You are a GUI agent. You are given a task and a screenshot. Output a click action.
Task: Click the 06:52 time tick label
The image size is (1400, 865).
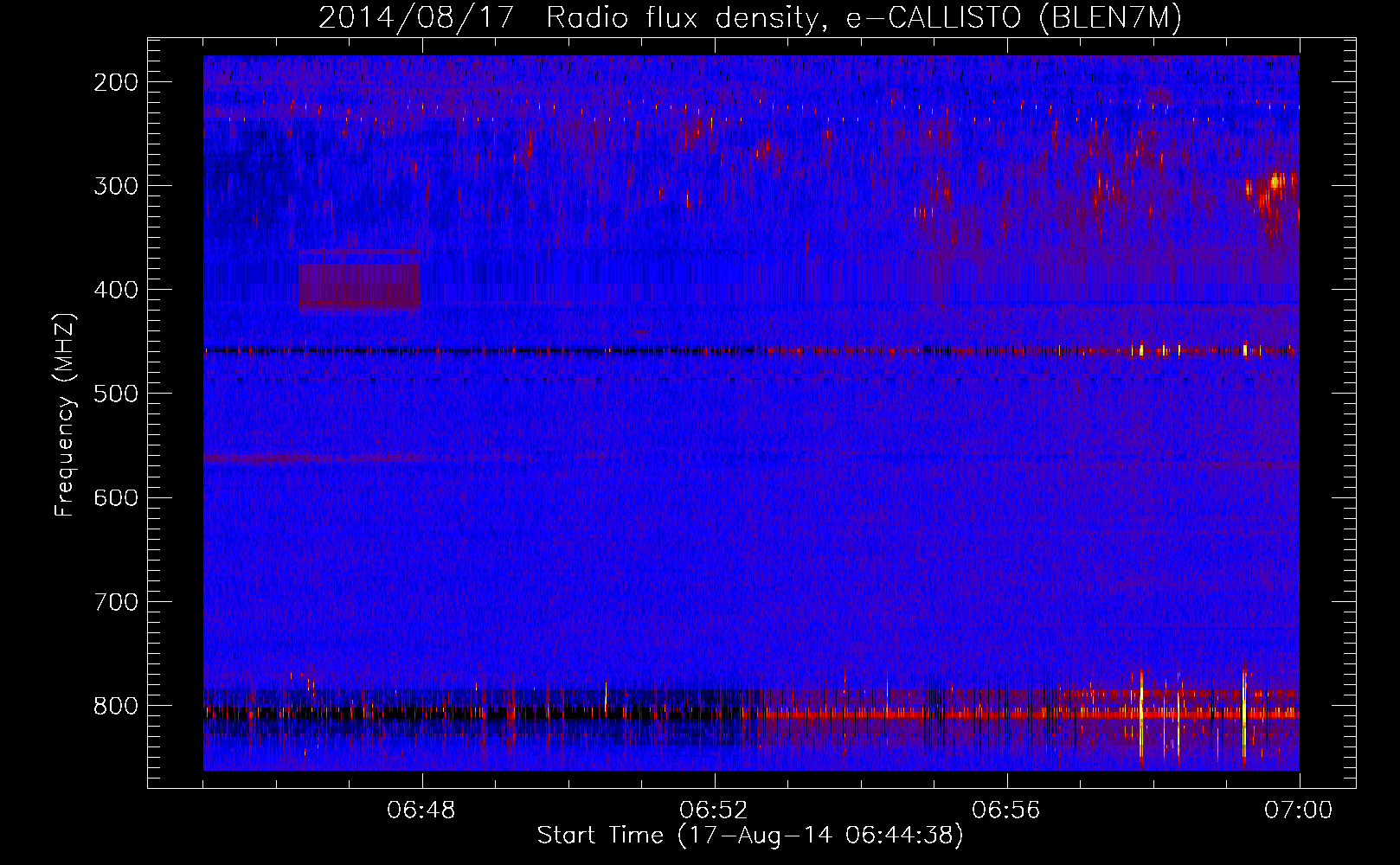click(714, 811)
